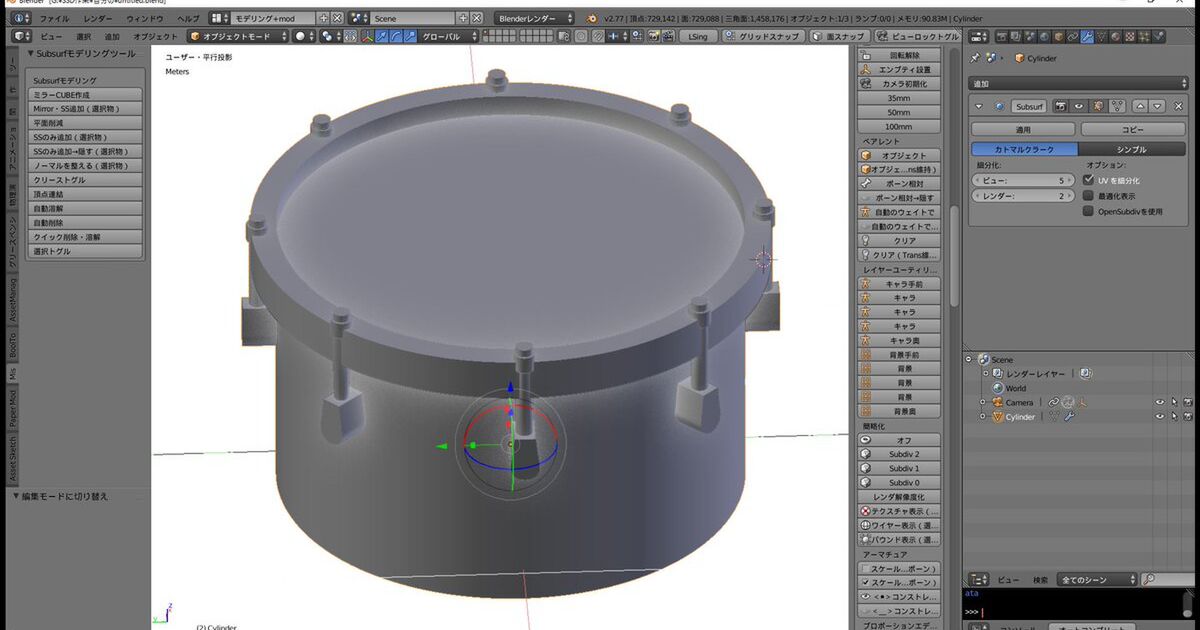Click the camera icon next to Camera in outliner

click(996, 402)
